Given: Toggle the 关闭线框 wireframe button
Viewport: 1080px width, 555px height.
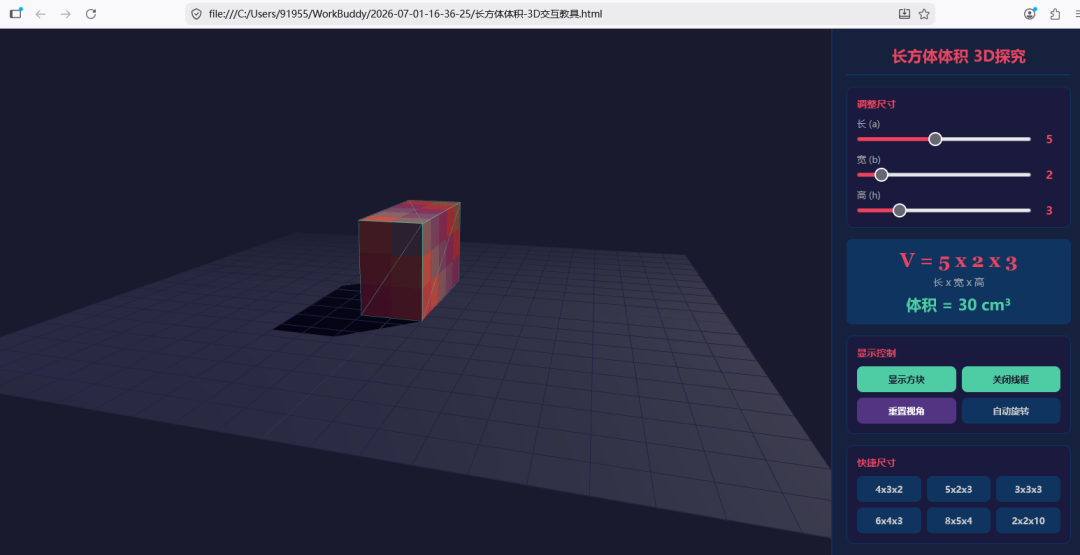Looking at the screenshot, I should coord(1010,379).
